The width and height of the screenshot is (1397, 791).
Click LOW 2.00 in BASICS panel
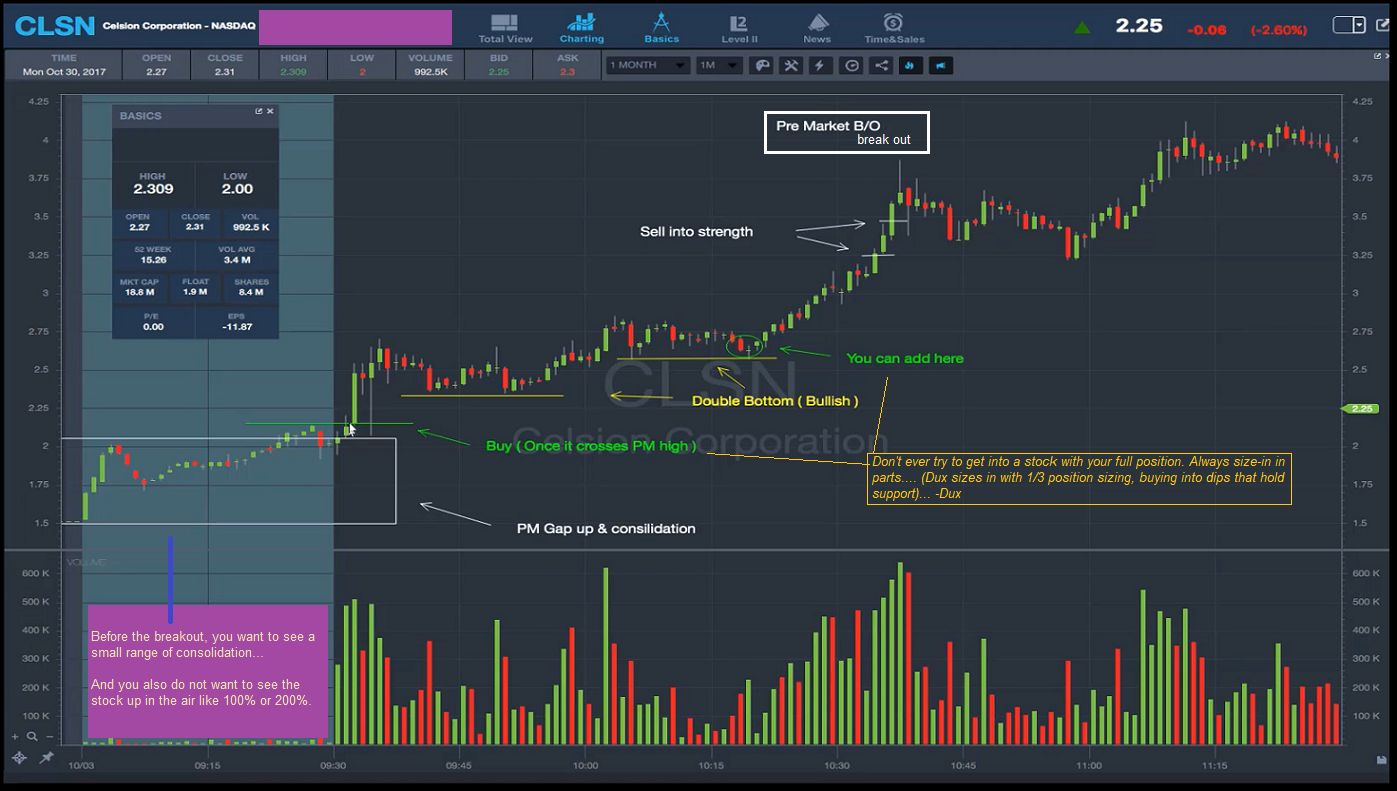tap(237, 183)
